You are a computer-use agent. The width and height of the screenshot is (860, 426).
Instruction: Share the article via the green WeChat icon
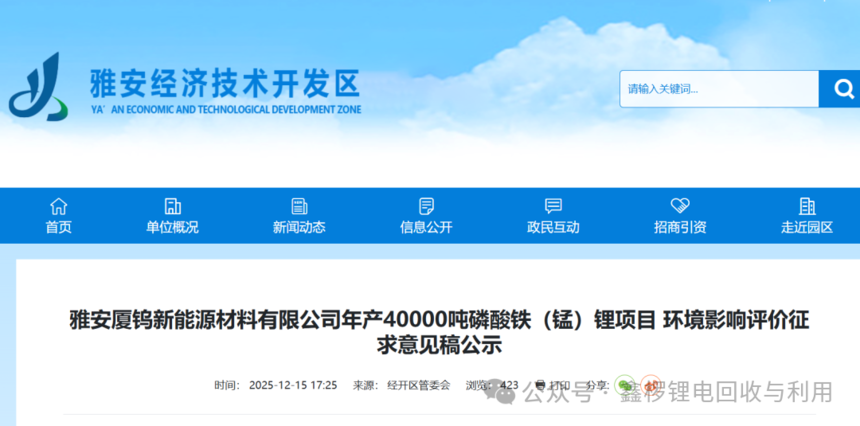coord(625,385)
